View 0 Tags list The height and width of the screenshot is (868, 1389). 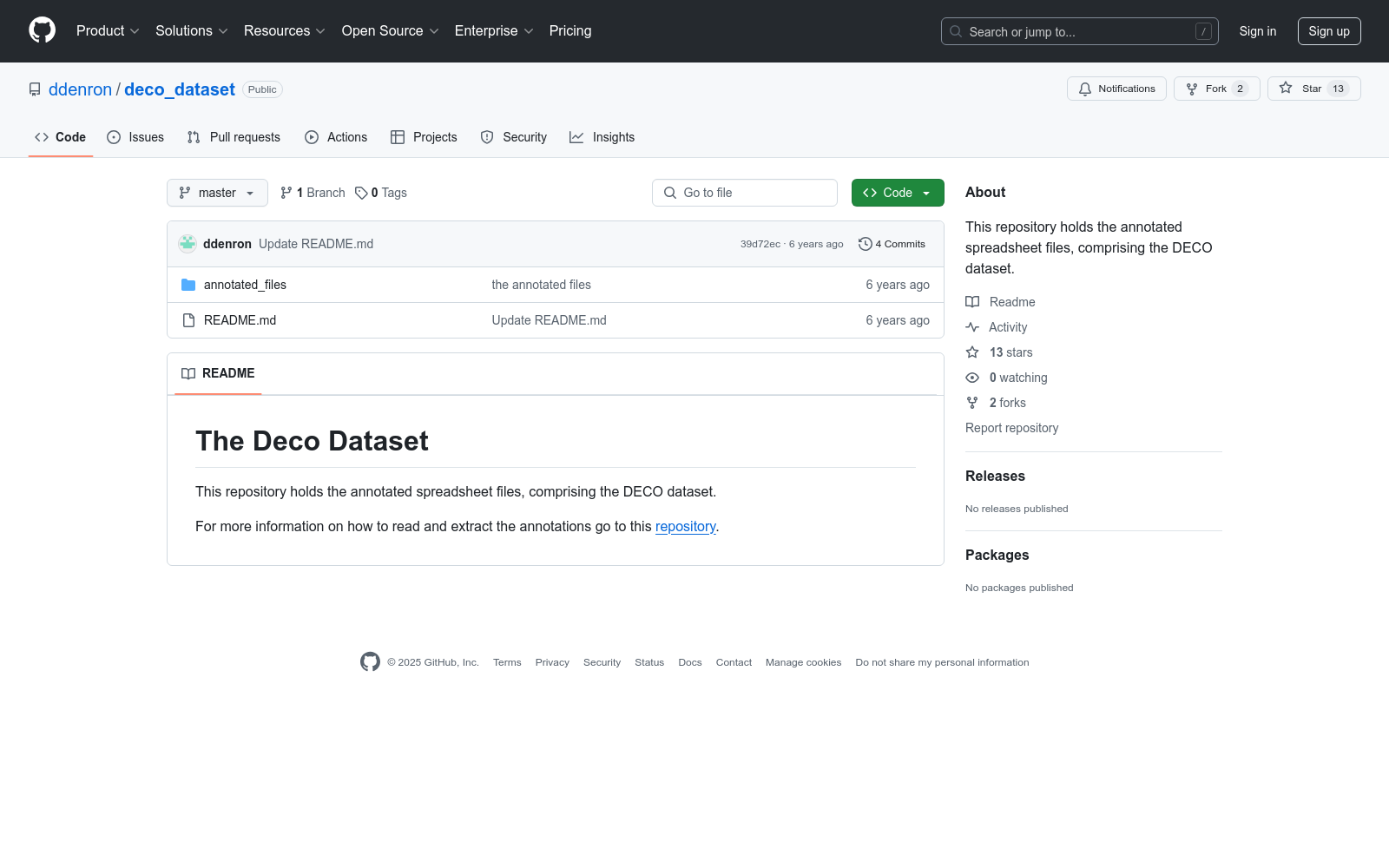[x=381, y=193]
